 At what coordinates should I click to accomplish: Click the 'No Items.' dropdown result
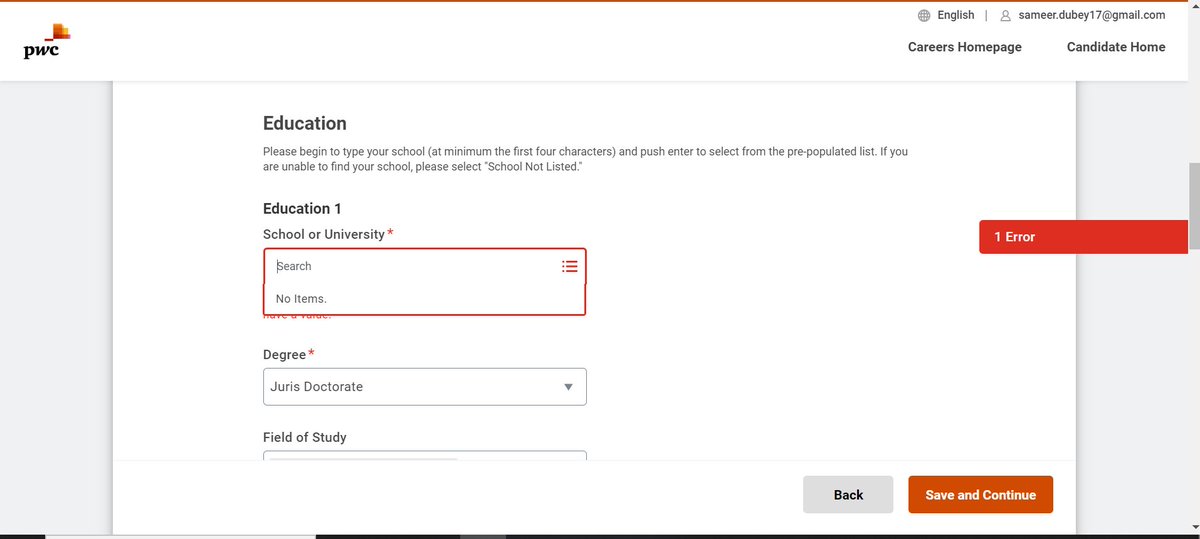click(424, 299)
